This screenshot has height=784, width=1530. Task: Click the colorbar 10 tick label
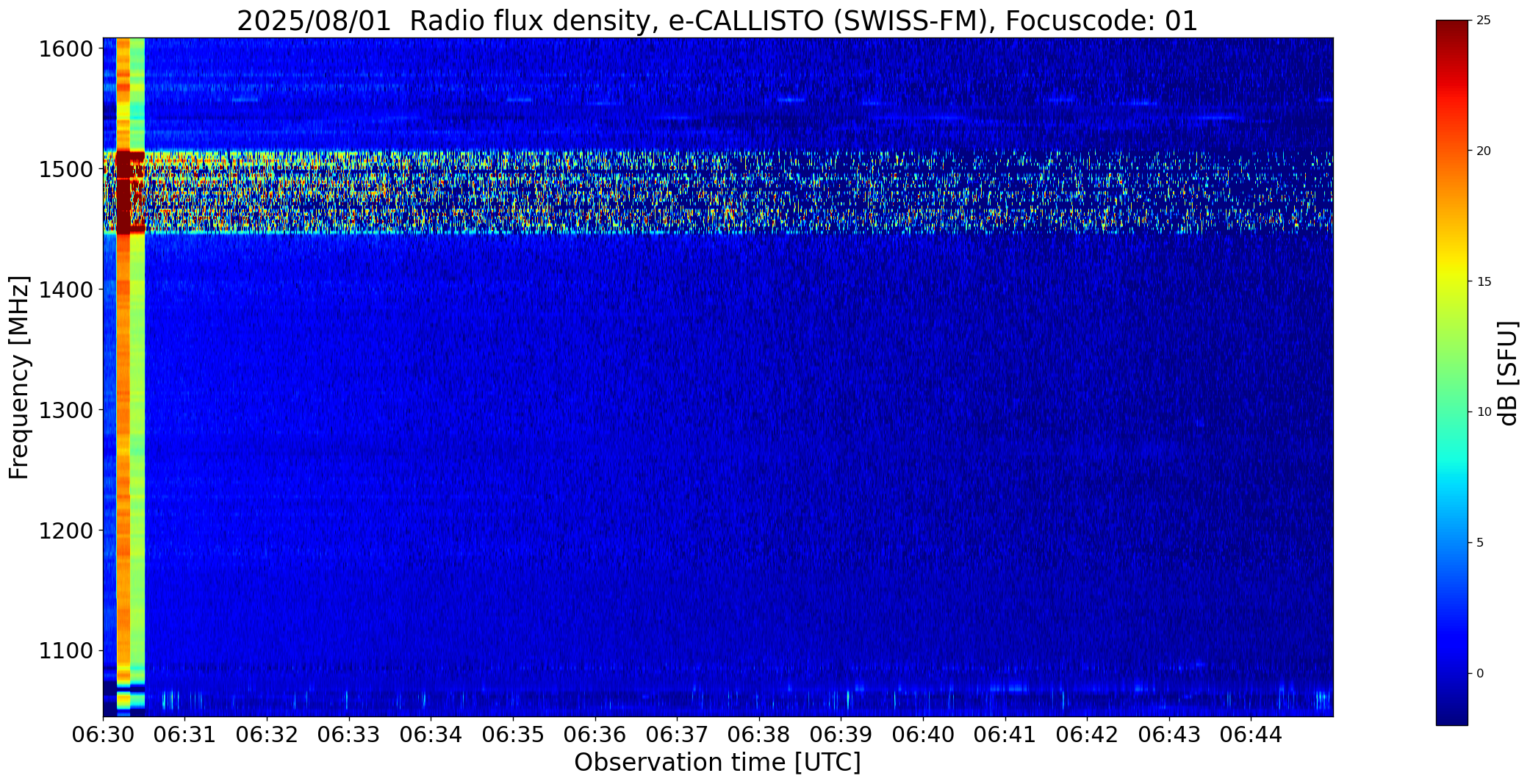[1484, 412]
